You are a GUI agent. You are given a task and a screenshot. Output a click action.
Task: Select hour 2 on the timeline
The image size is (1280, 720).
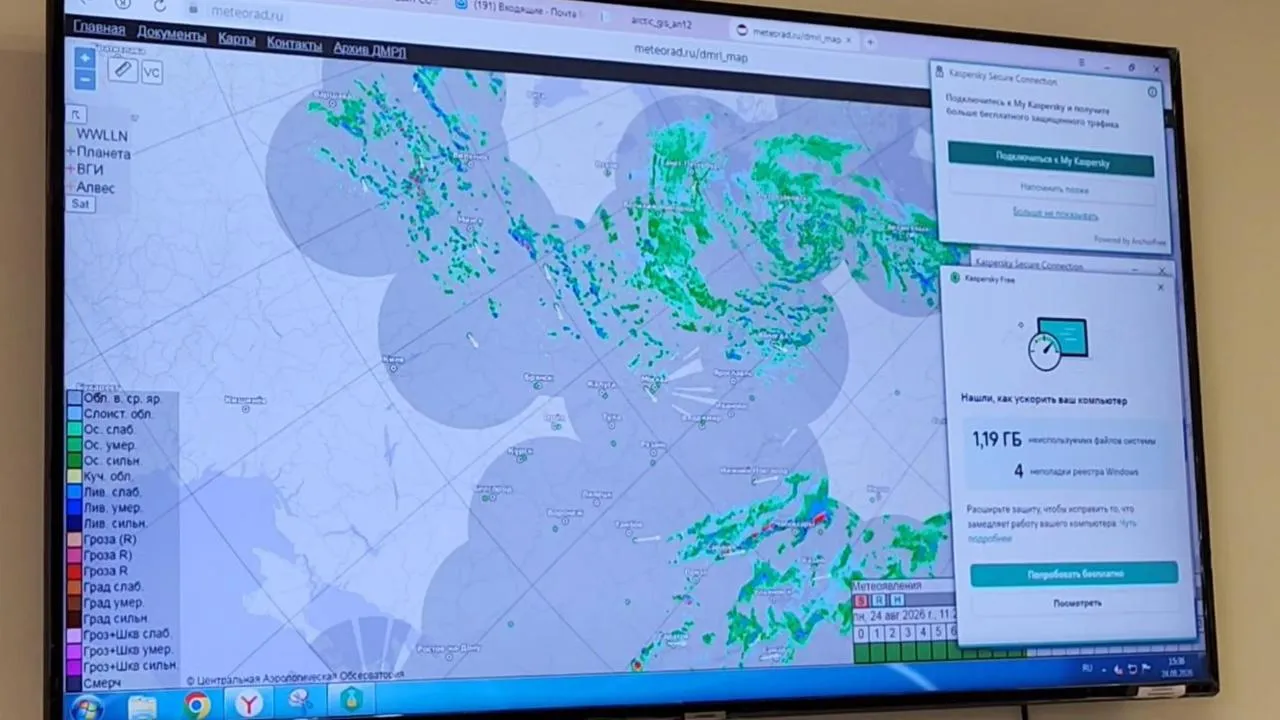pos(891,632)
